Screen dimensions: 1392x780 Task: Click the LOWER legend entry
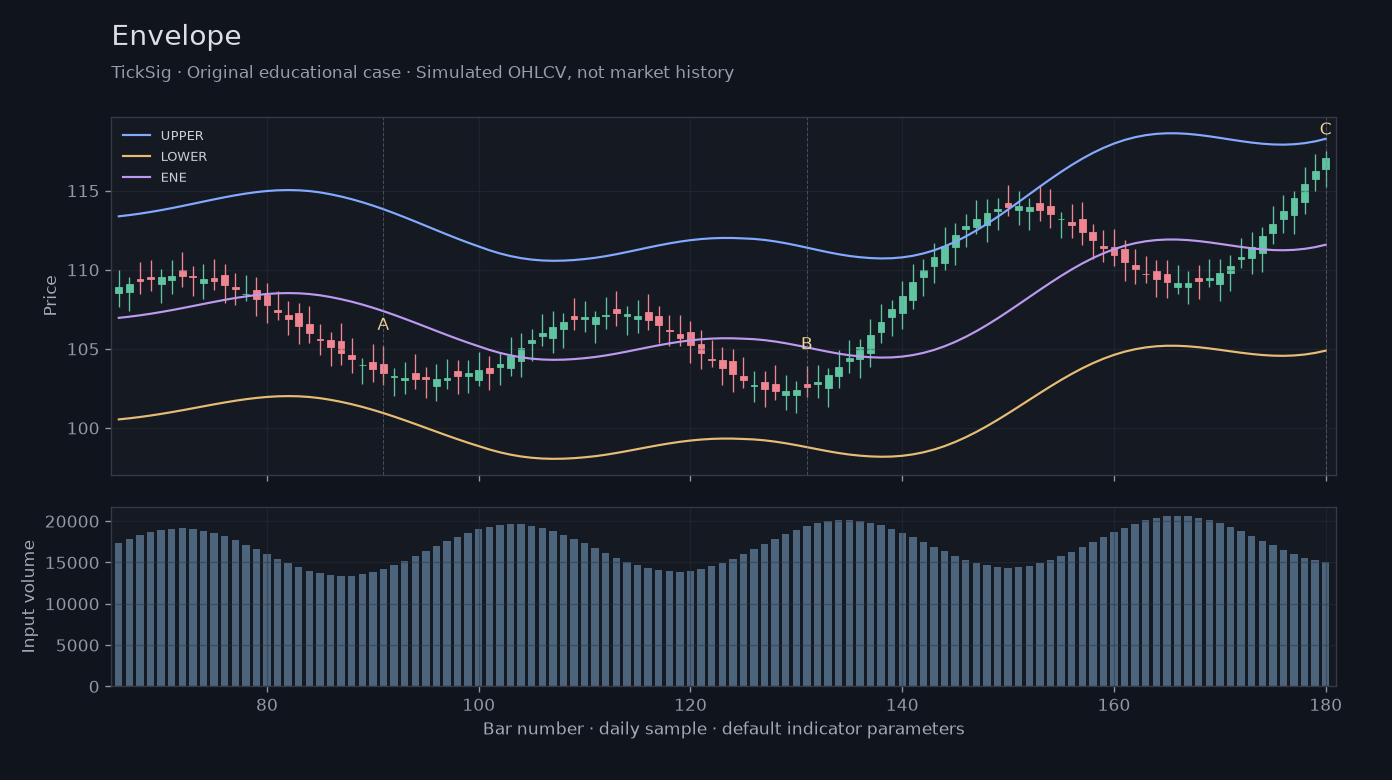coord(165,157)
